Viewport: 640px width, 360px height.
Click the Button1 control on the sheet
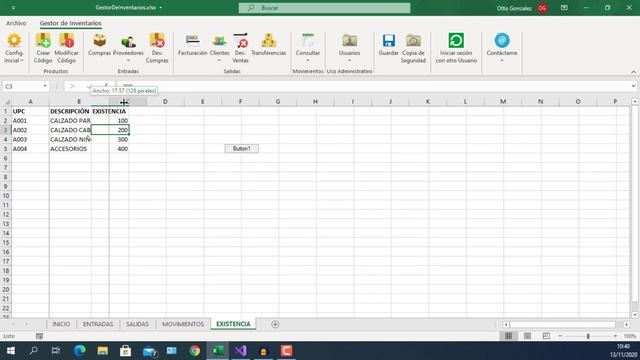(242, 149)
